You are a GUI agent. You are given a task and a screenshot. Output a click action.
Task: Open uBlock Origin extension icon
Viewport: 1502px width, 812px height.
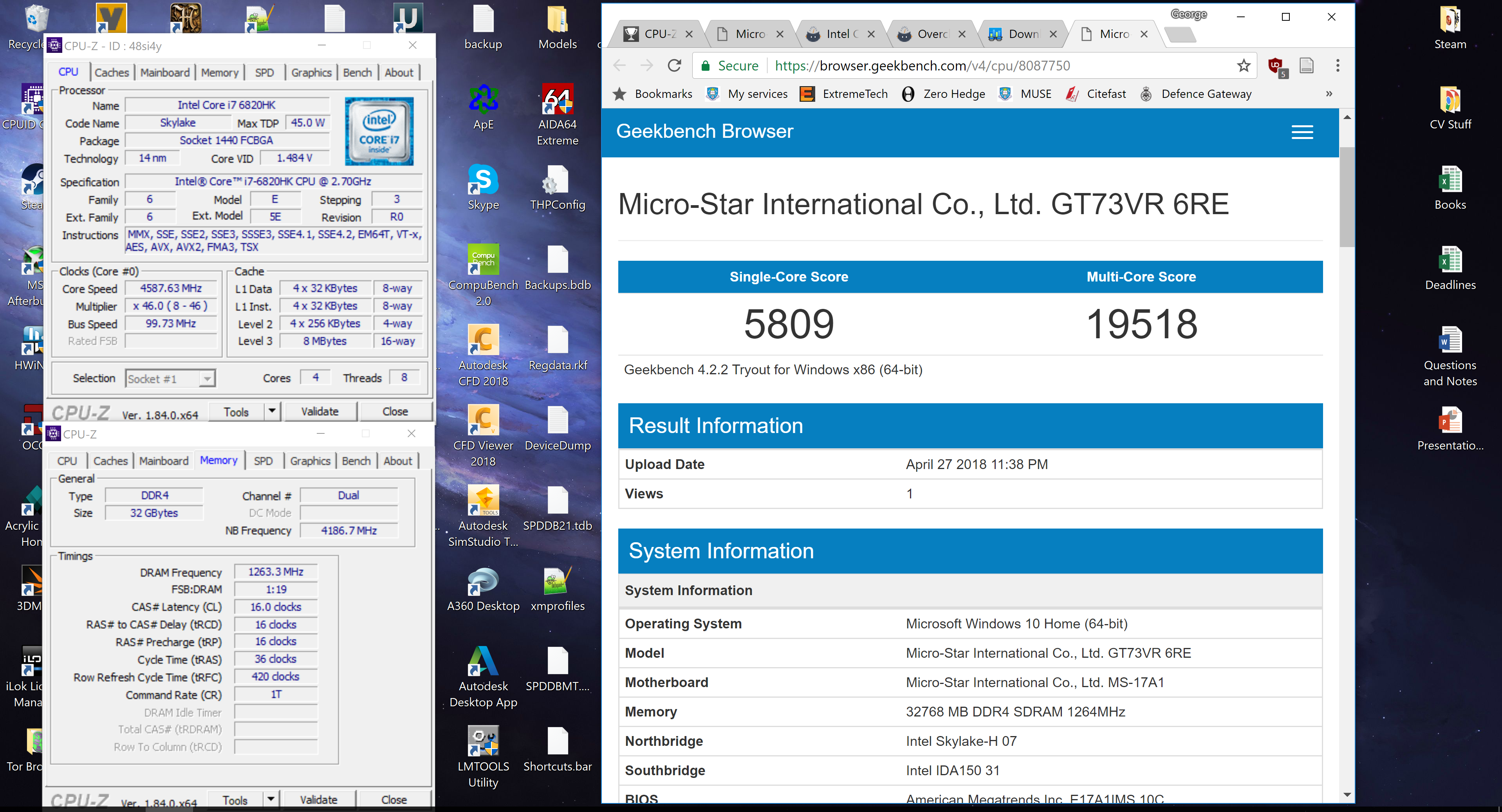click(1276, 67)
